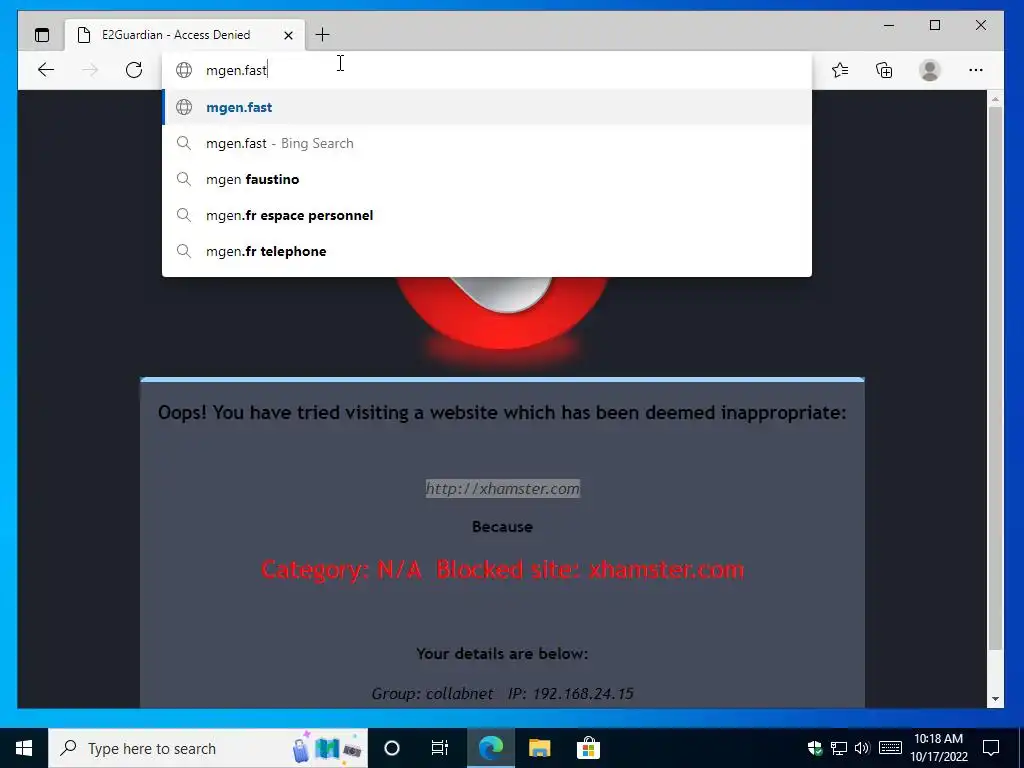Close the Edge browser window
Viewport: 1024px width, 768px height.
(x=981, y=25)
